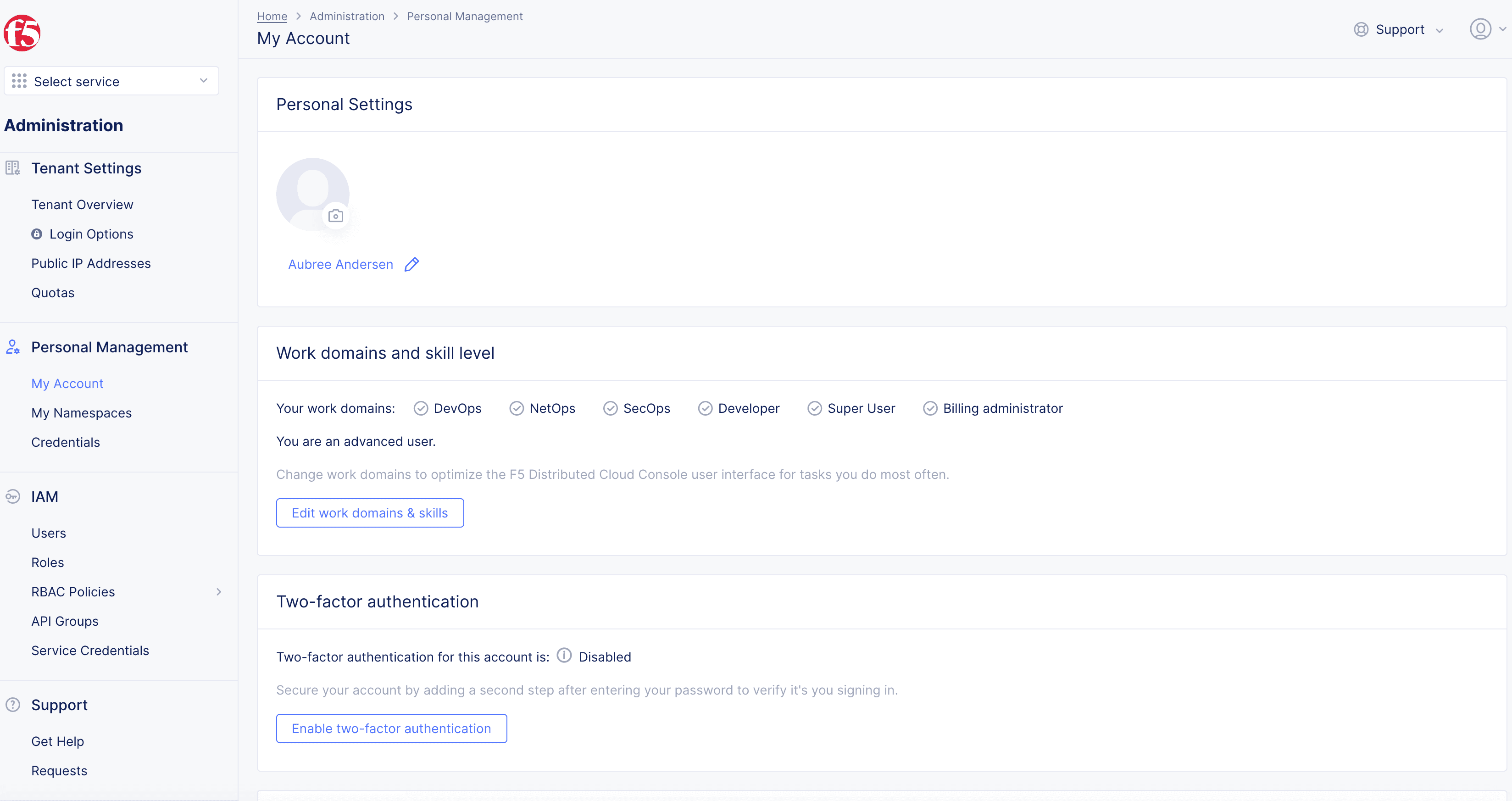This screenshot has width=1512, height=801.
Task: Navigate to My Namespaces page
Action: coord(81,412)
